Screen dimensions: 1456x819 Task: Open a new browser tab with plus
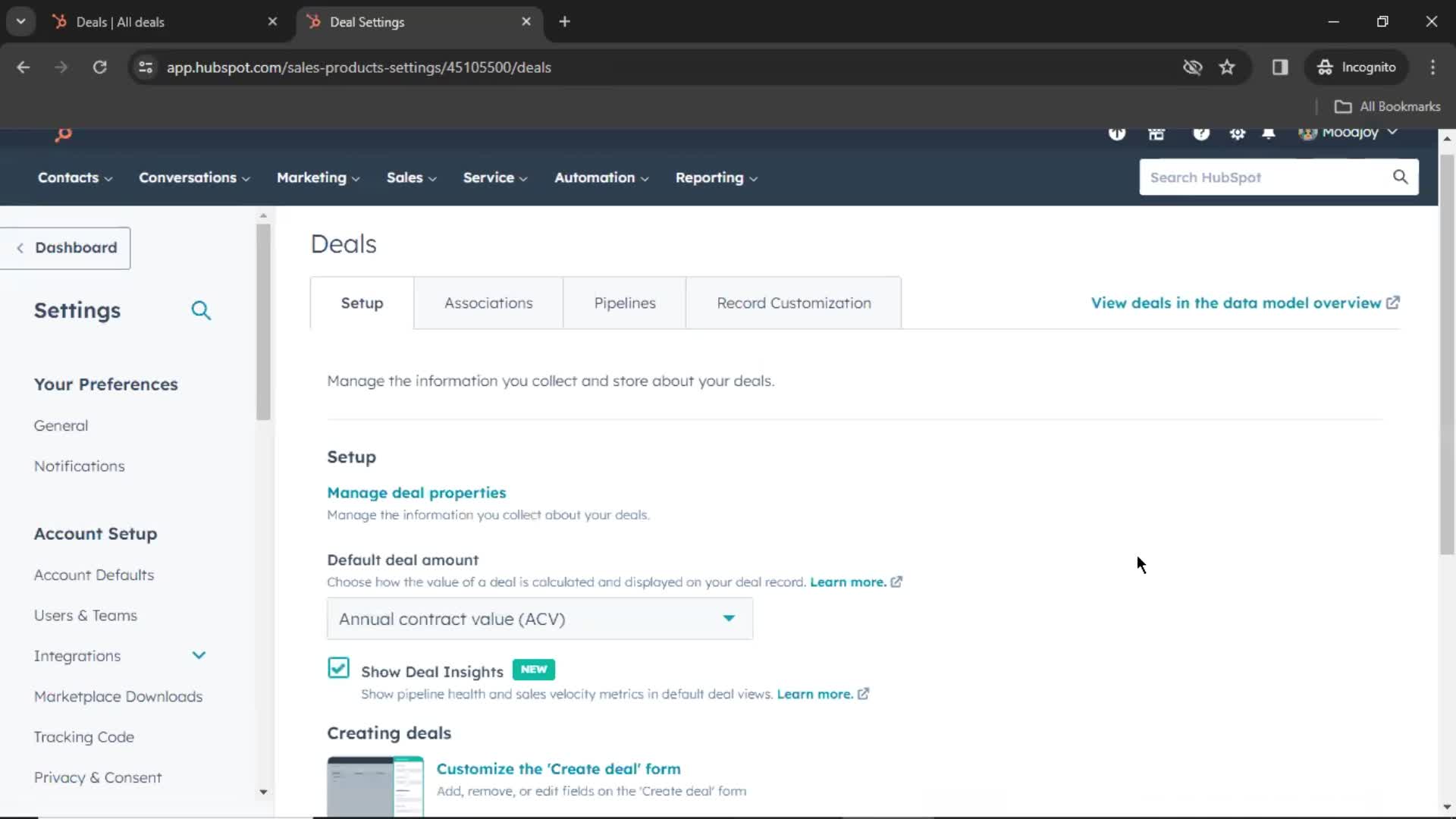[564, 22]
